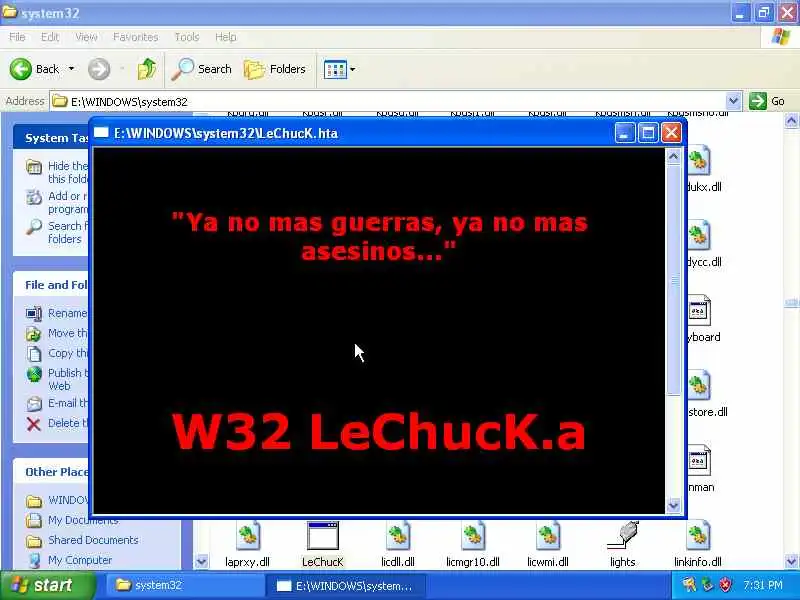Open My Documents in Other Places
The width and height of the screenshot is (800, 600).
(72, 520)
